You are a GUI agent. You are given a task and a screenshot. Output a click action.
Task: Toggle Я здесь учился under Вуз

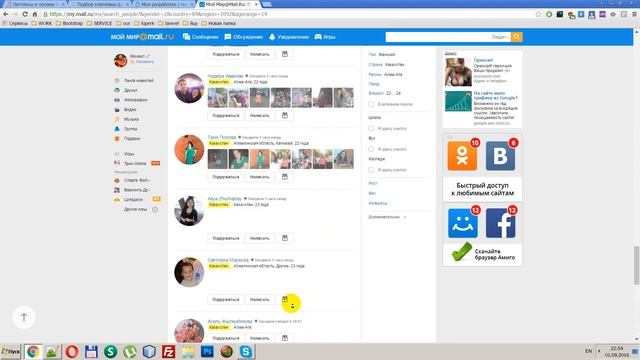[x=371, y=149]
